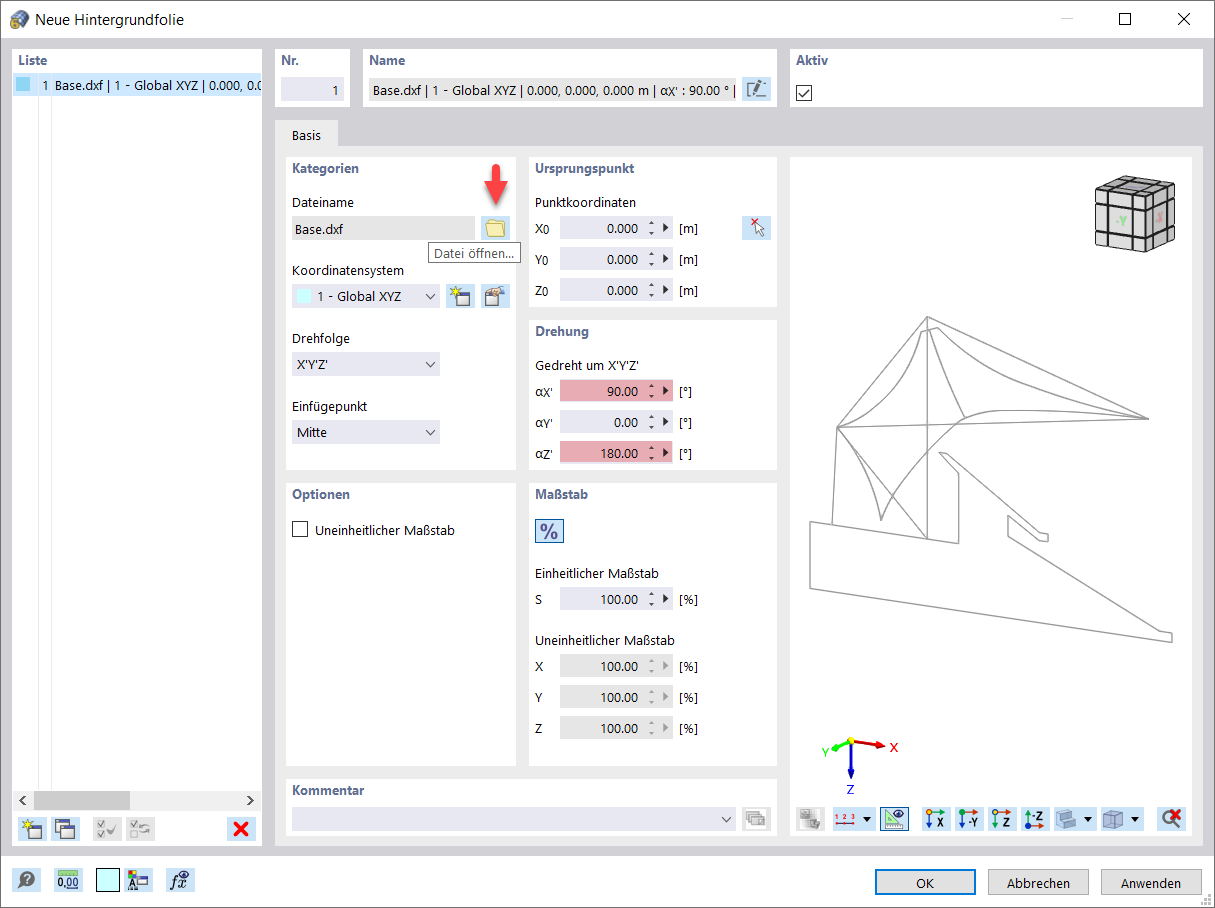This screenshot has height=908, width=1215.
Task: Click Y0 coordinate input field
Action: click(601, 259)
